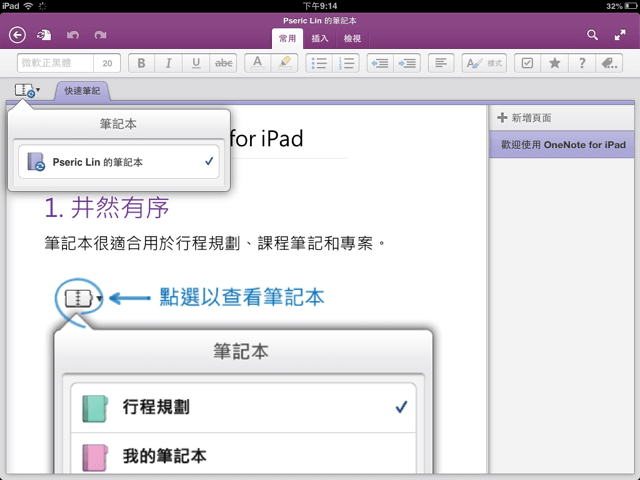Viewport: 640px width, 480px height.
Task: Add a star important tag
Action: 555,63
